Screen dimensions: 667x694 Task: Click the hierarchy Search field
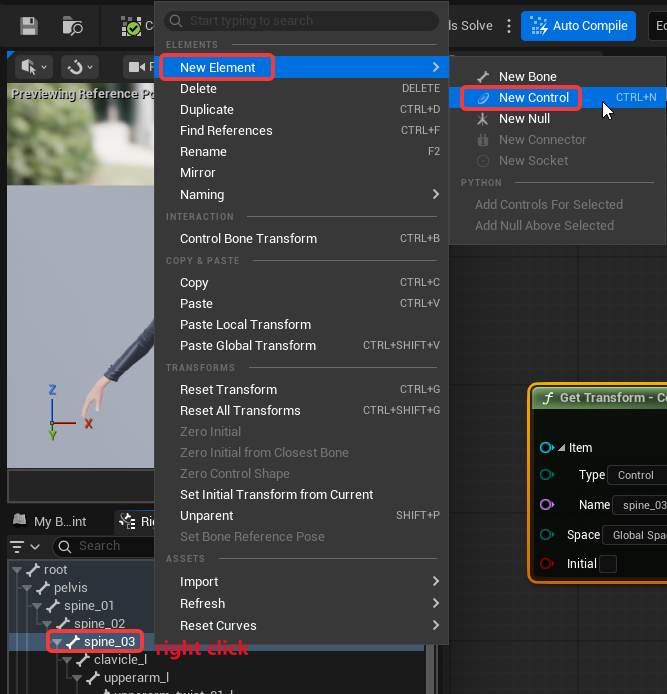[104, 546]
